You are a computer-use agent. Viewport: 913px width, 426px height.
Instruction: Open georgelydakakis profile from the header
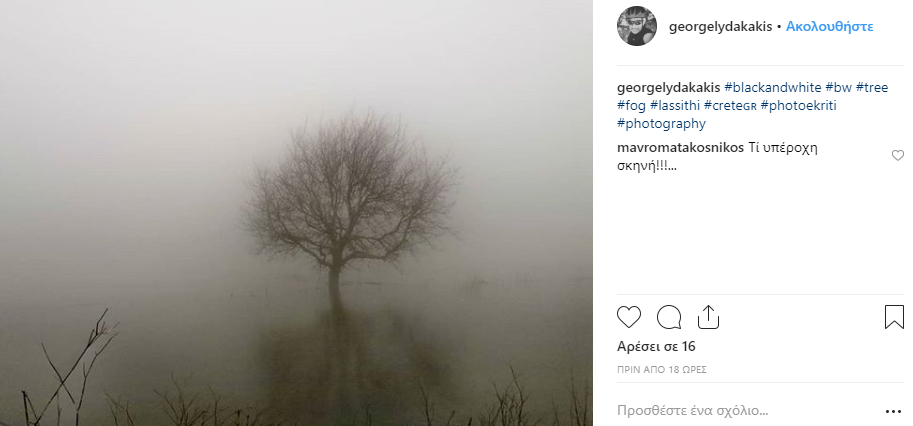click(x=720, y=27)
